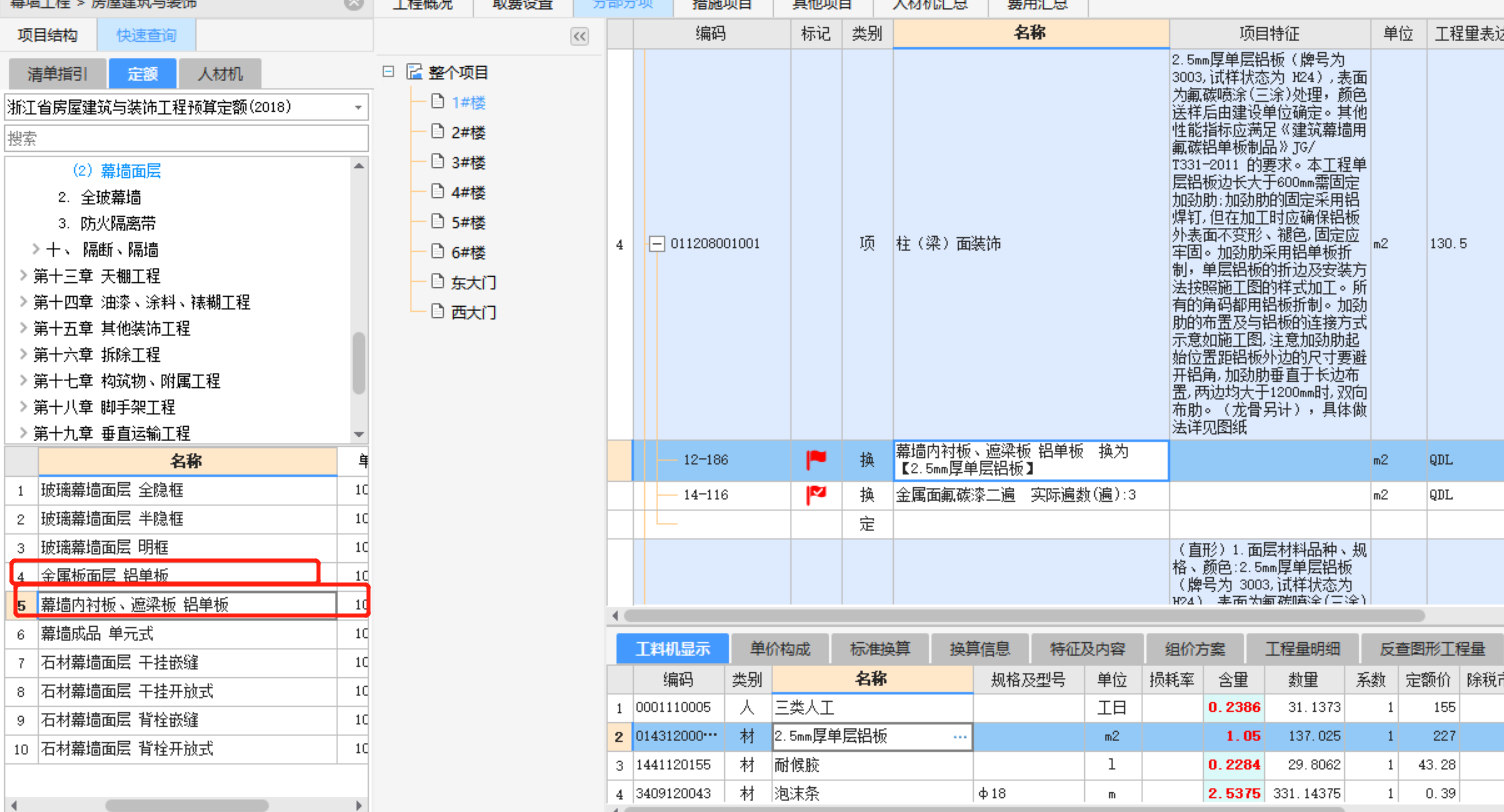
Task: Open the 换算信息 tab
Action: [980, 648]
